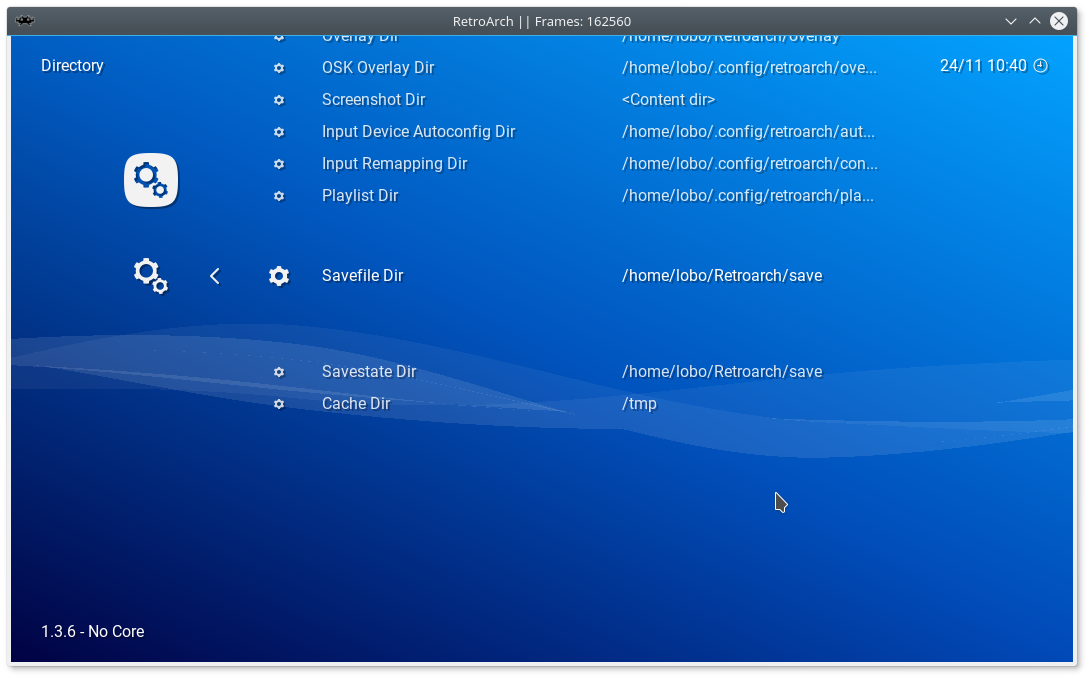Click the gear icon beside Screenshot Dir
This screenshot has height=679, width=1090.
pyautogui.click(x=279, y=100)
